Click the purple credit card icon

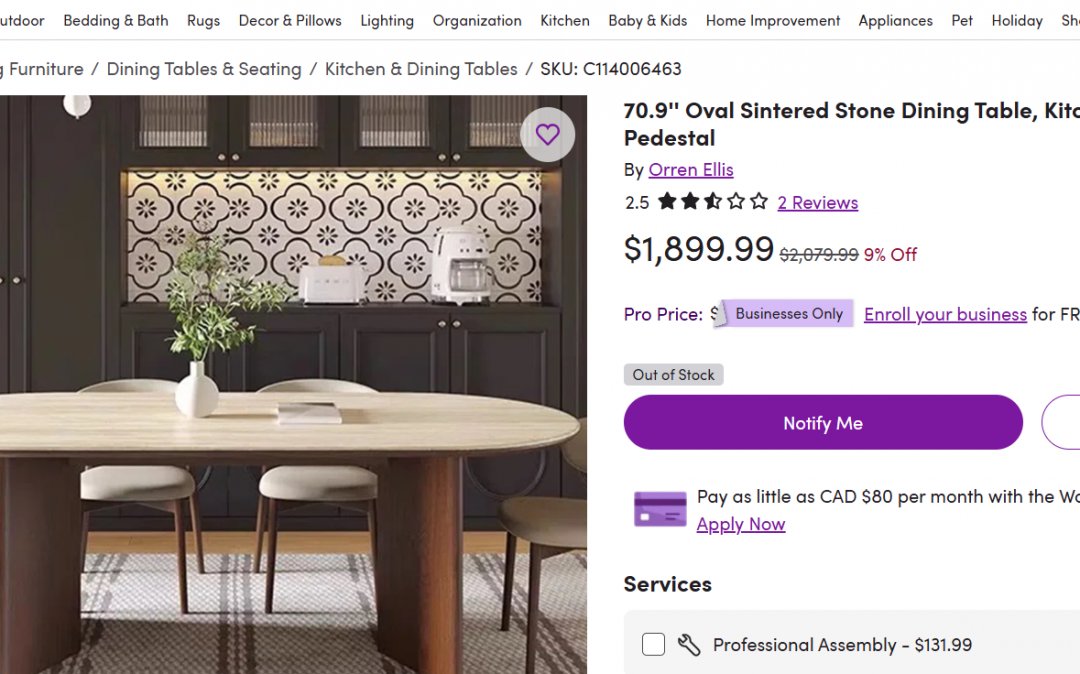coord(660,509)
